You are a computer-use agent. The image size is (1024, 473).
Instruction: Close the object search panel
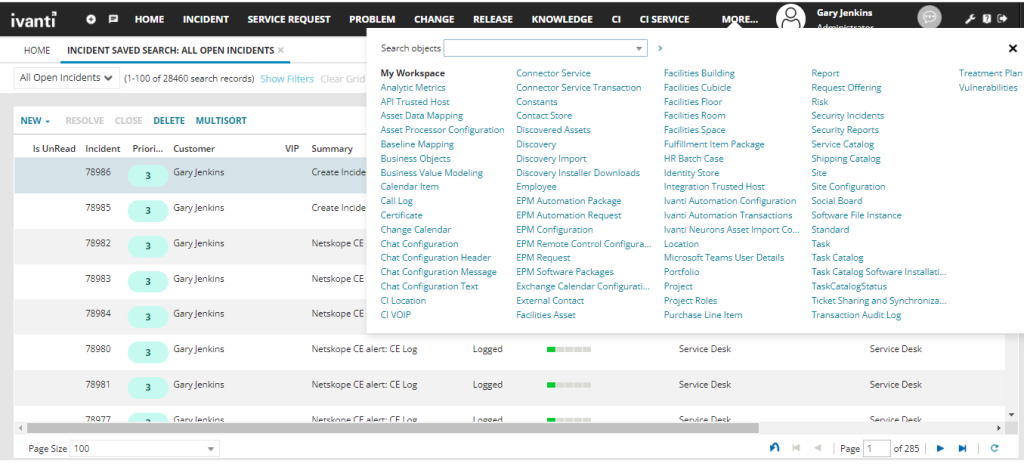coord(1013,48)
